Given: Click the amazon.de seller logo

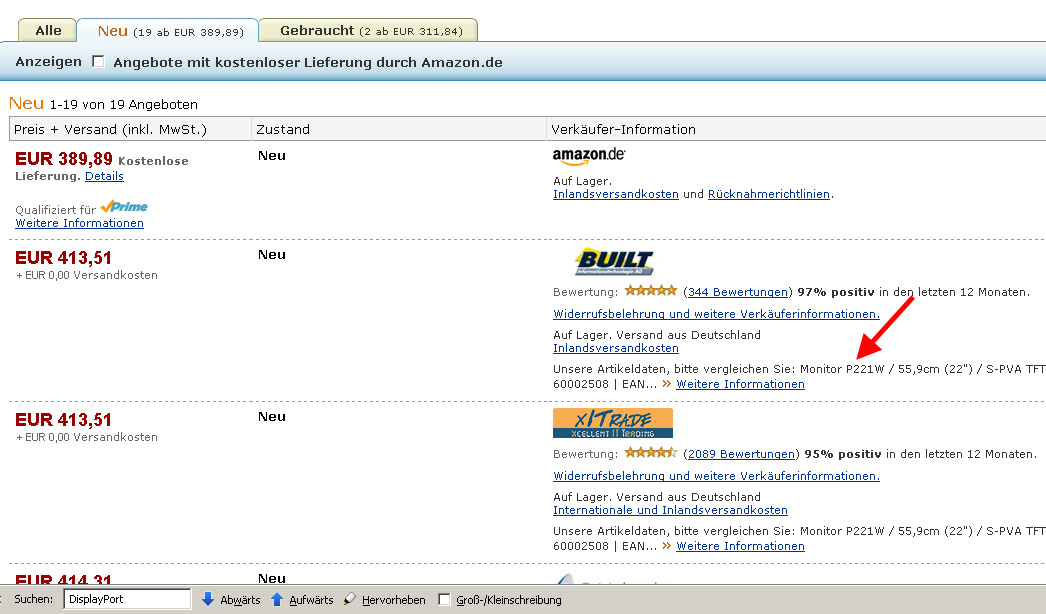Looking at the screenshot, I should point(589,155).
